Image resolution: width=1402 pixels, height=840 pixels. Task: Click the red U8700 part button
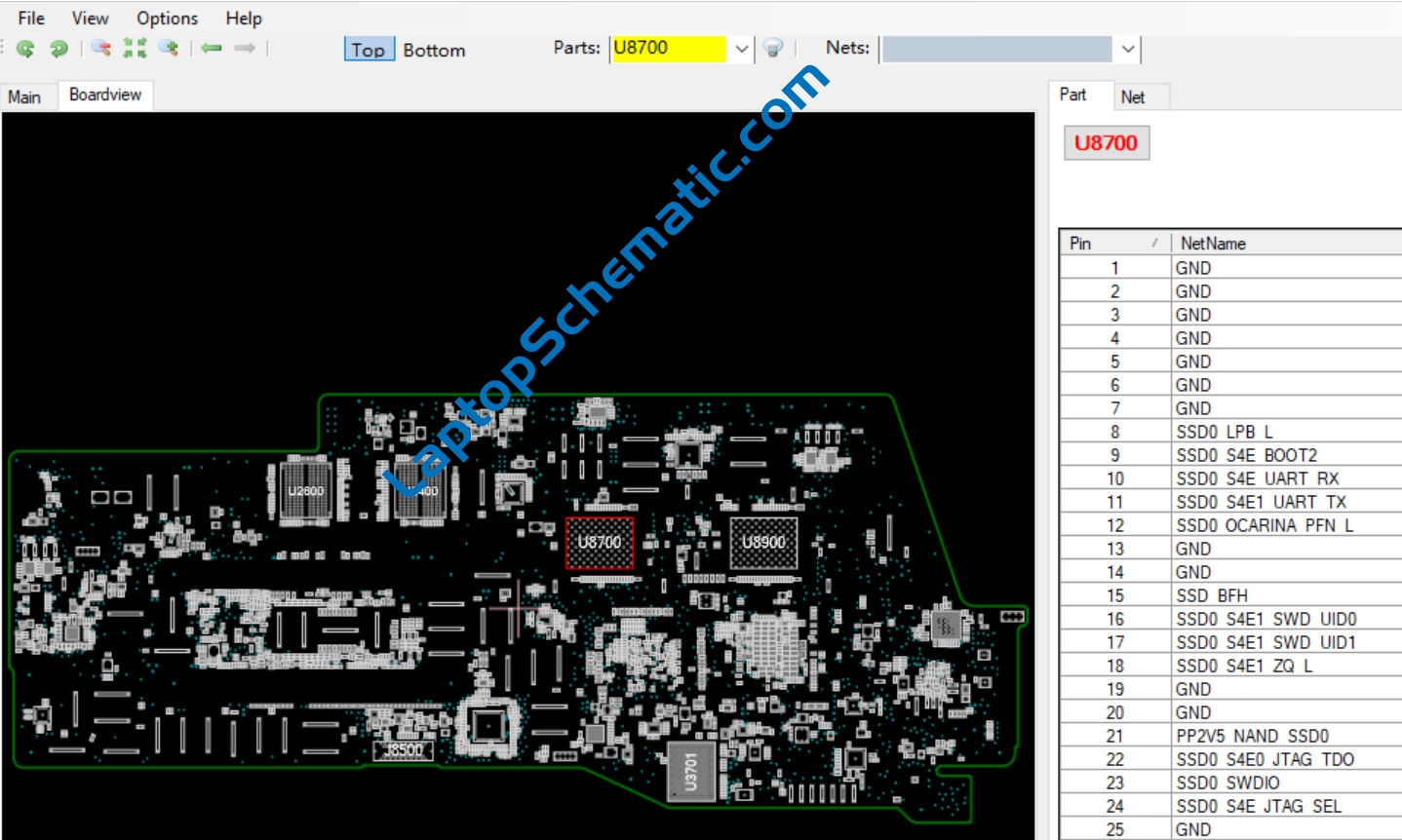click(x=1107, y=142)
